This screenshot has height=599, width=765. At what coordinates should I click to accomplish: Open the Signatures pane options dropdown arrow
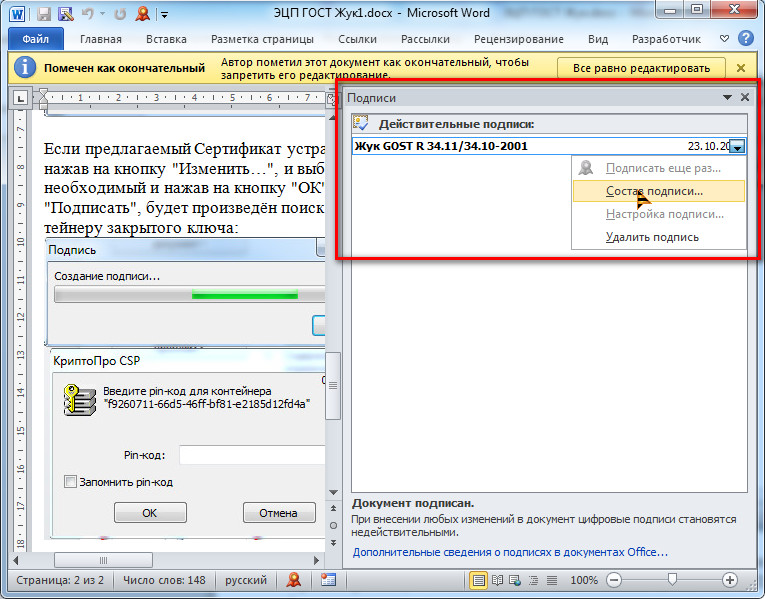(727, 98)
